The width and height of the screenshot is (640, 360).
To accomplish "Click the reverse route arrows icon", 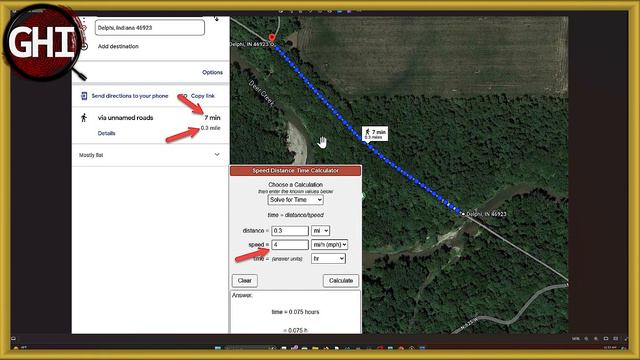I will coord(216,19).
